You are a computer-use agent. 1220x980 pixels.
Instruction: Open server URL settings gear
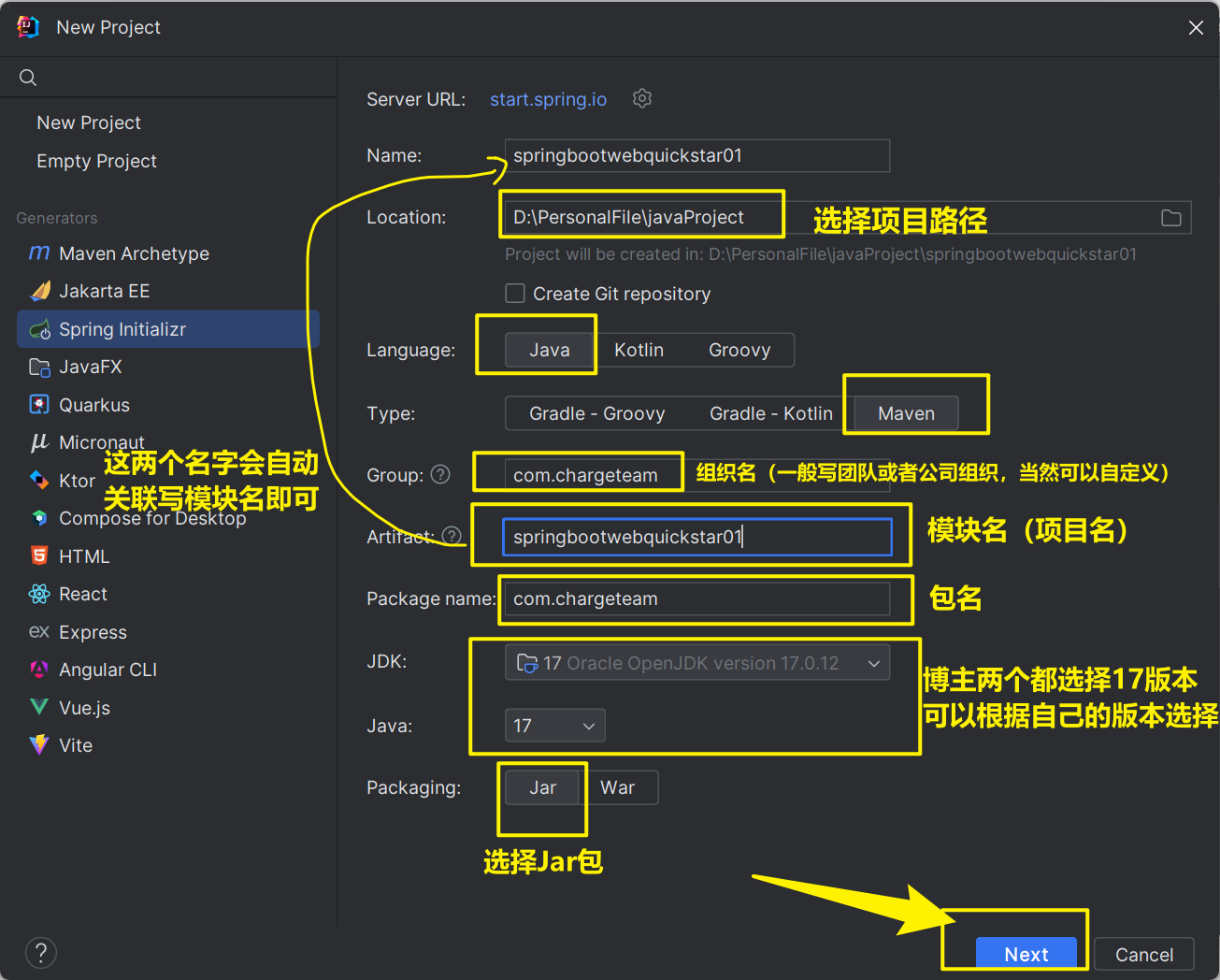pos(641,98)
